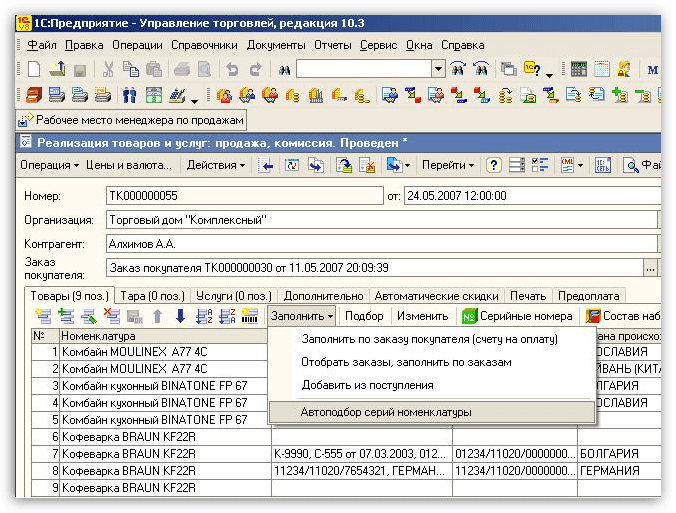Click the 1C help question mark icon
Image resolution: width=676 pixels, height=513 pixels.
coord(532,69)
